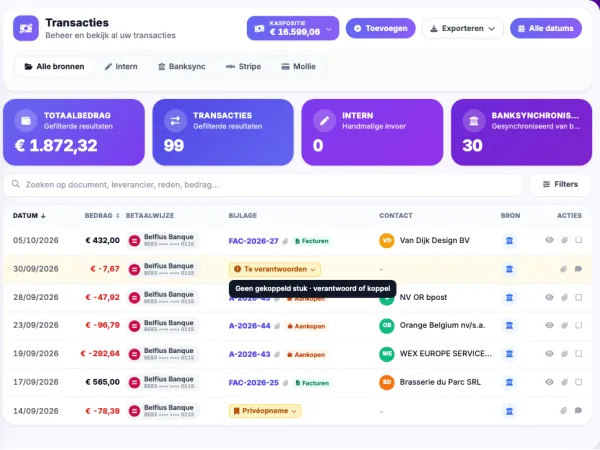Click bank source icon on € -78,39 row
The image size is (600, 450).
[509, 411]
